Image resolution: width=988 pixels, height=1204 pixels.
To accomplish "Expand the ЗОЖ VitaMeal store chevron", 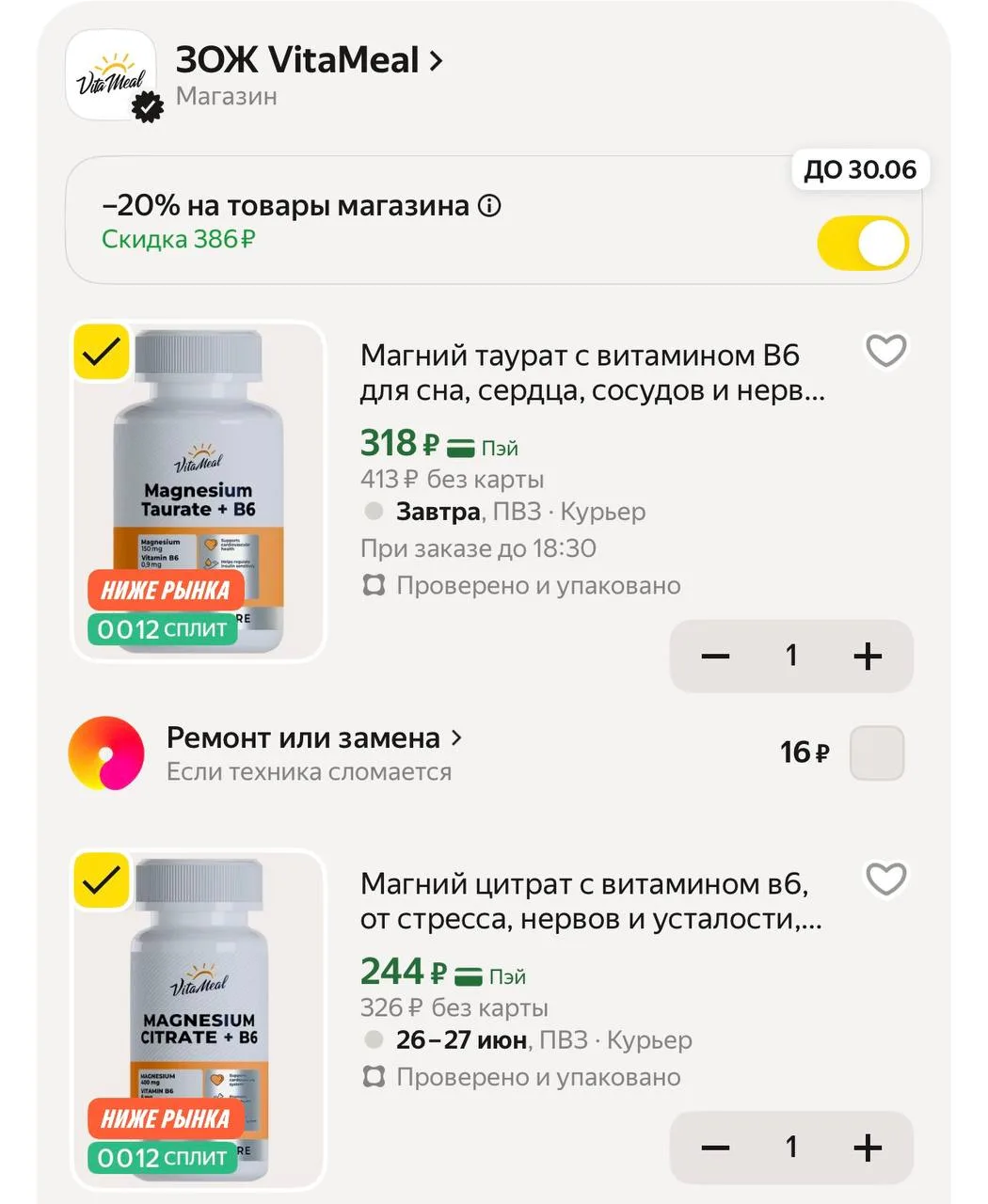I will pyautogui.click(x=436, y=61).
